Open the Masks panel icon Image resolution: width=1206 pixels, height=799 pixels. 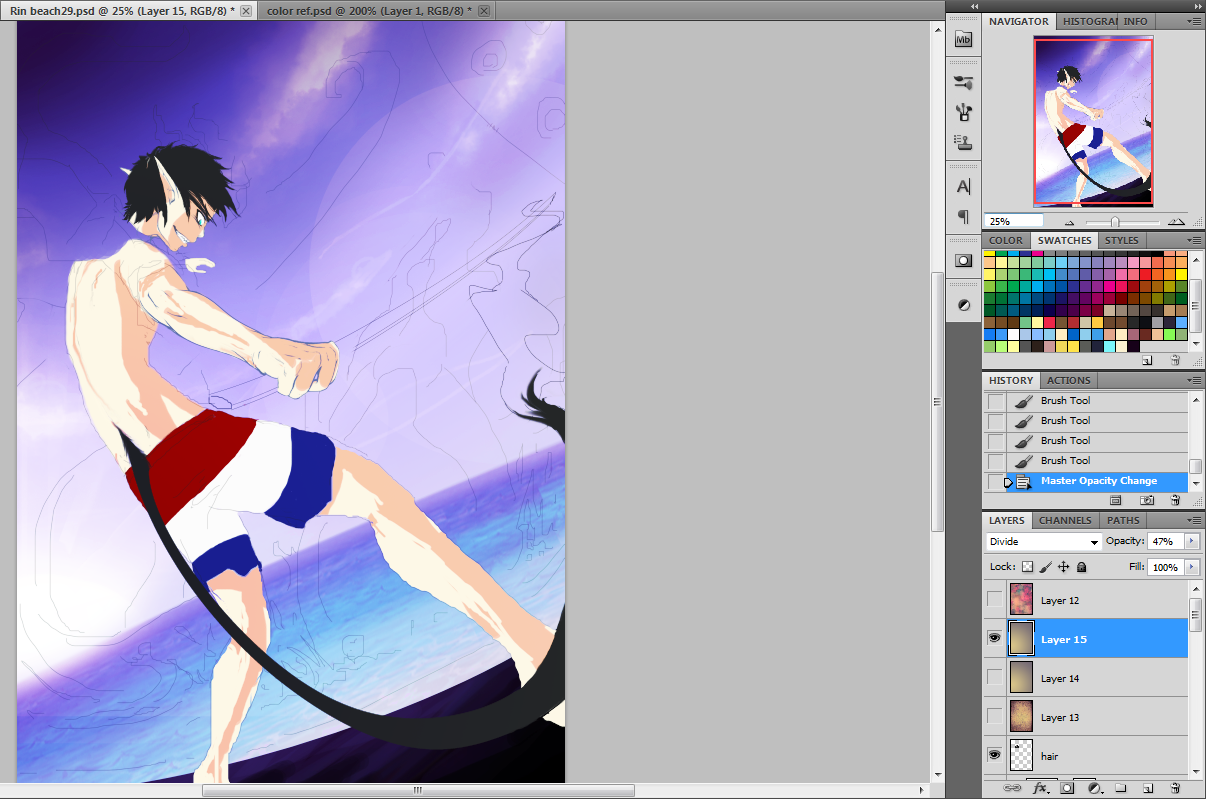coord(963,260)
